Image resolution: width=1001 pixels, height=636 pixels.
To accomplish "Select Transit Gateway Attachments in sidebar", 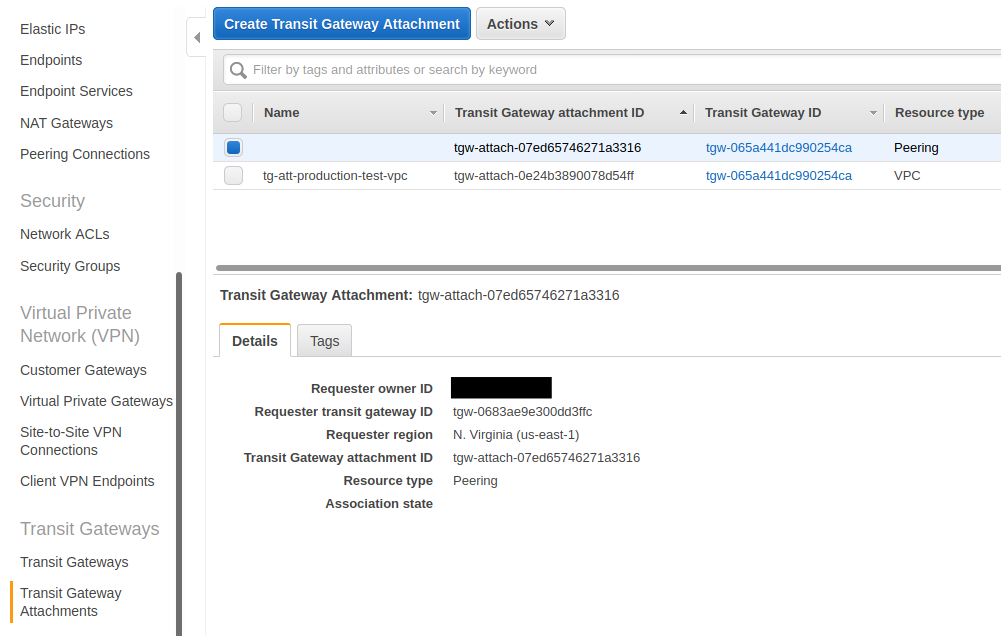I will pos(70,602).
